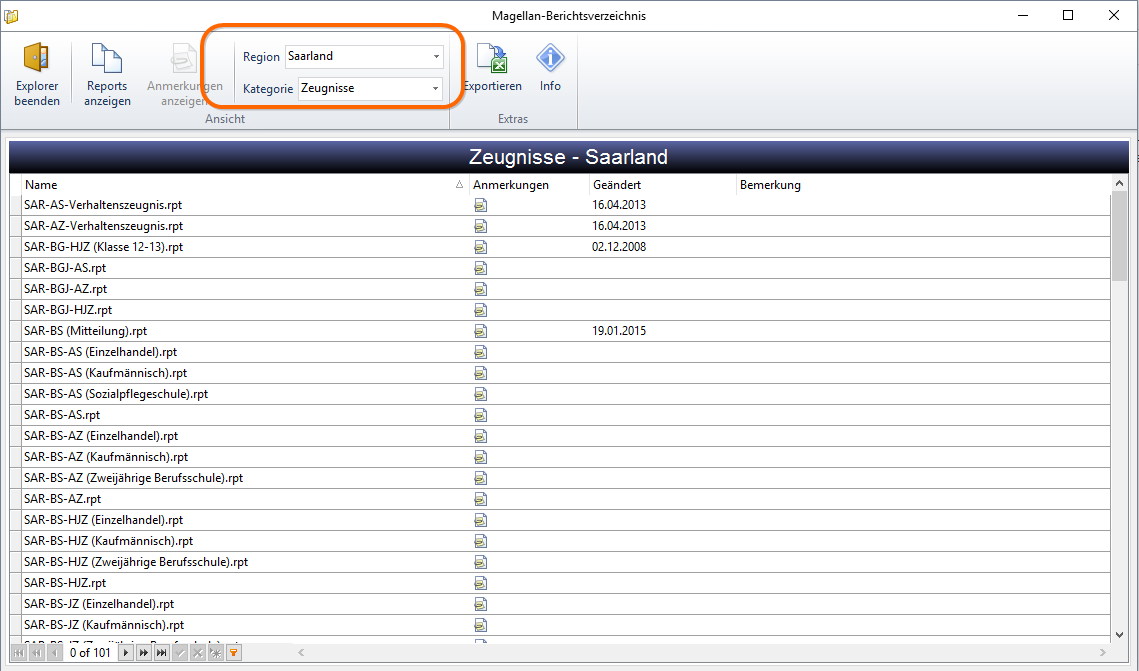Viewport: 1139px width, 671px height.
Task: Click the Anmerkungen column header
Action: (529, 184)
